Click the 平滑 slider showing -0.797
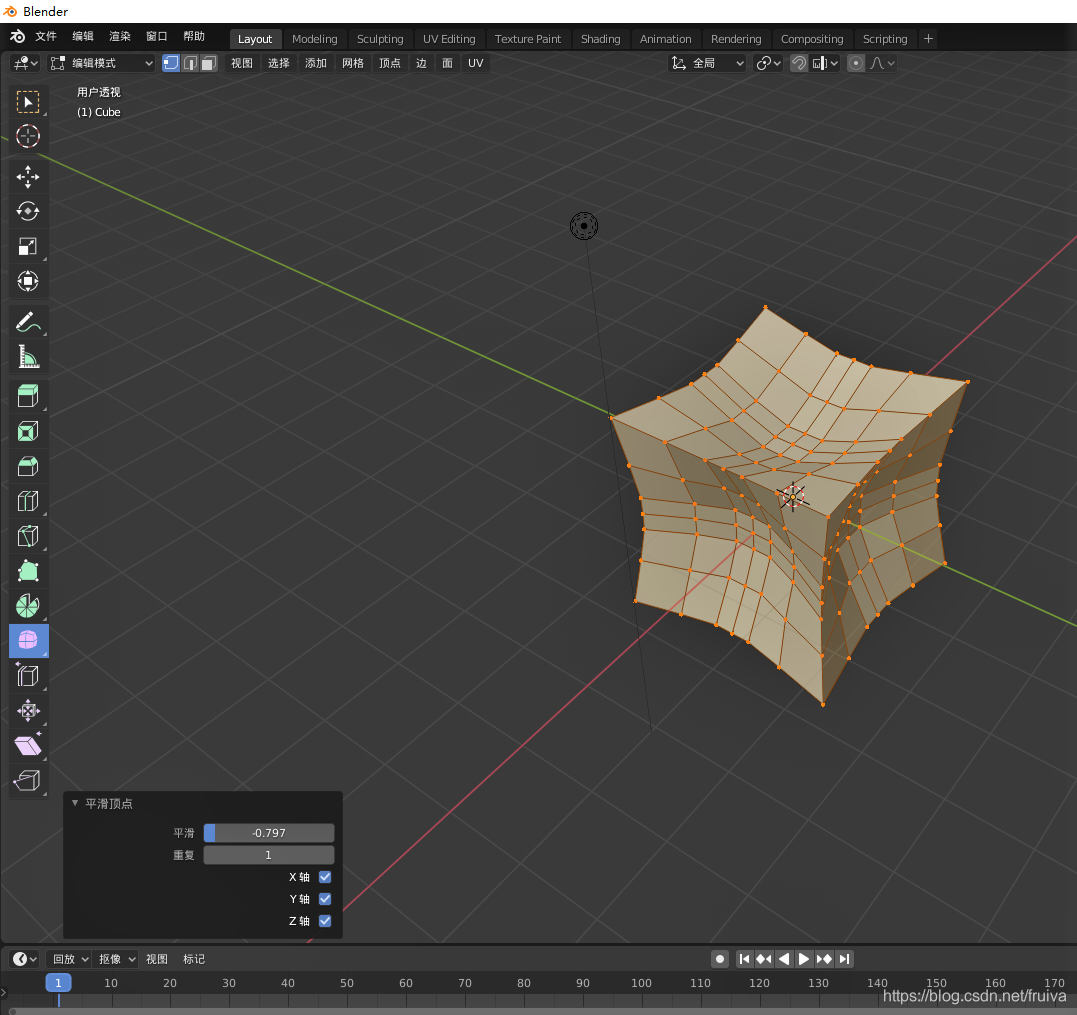 (269, 833)
